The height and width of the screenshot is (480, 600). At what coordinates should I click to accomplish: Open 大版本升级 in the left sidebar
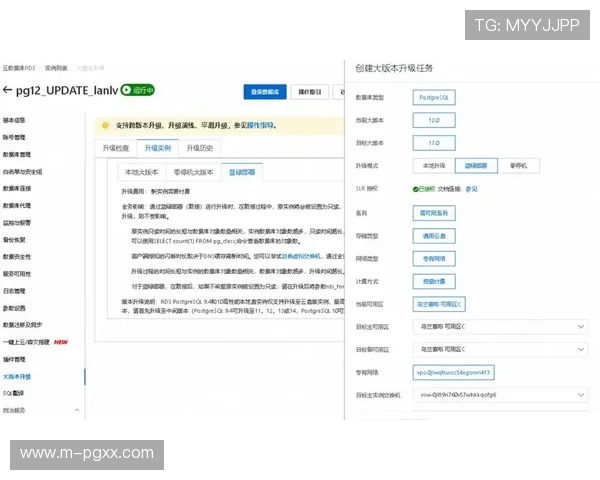[x=17, y=376]
